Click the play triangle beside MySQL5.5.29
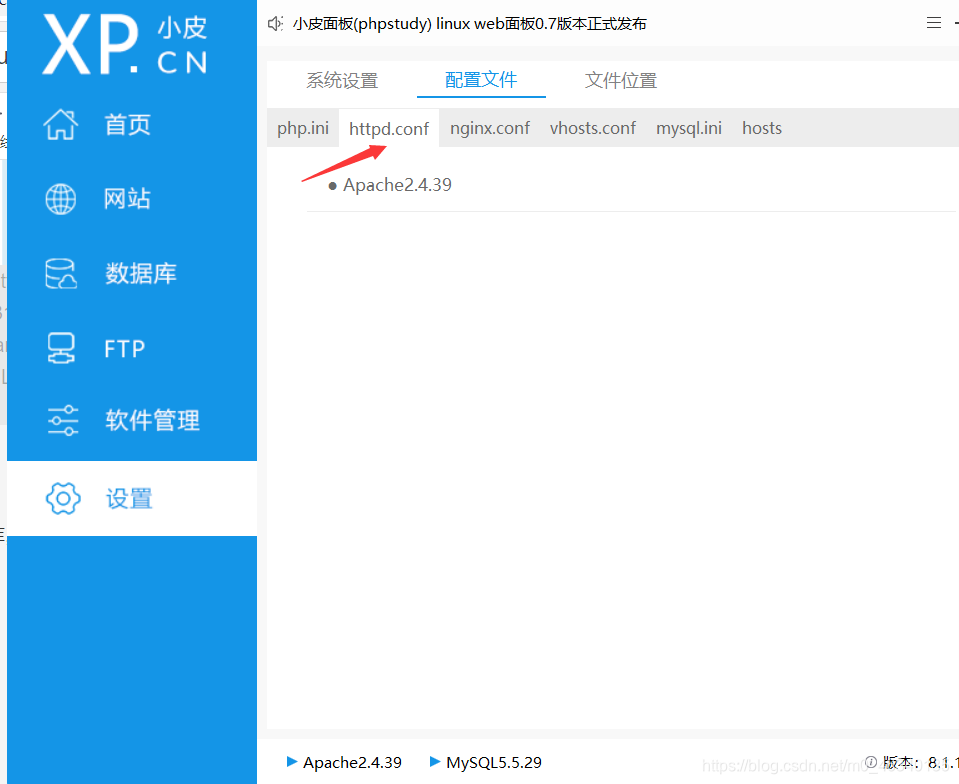Viewport: 959px width, 784px height. click(435, 761)
